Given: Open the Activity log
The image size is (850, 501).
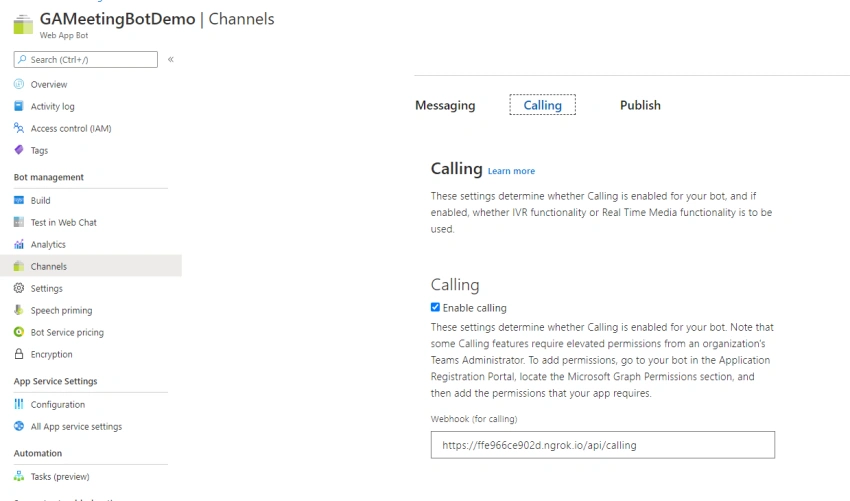Looking at the screenshot, I should (x=53, y=106).
